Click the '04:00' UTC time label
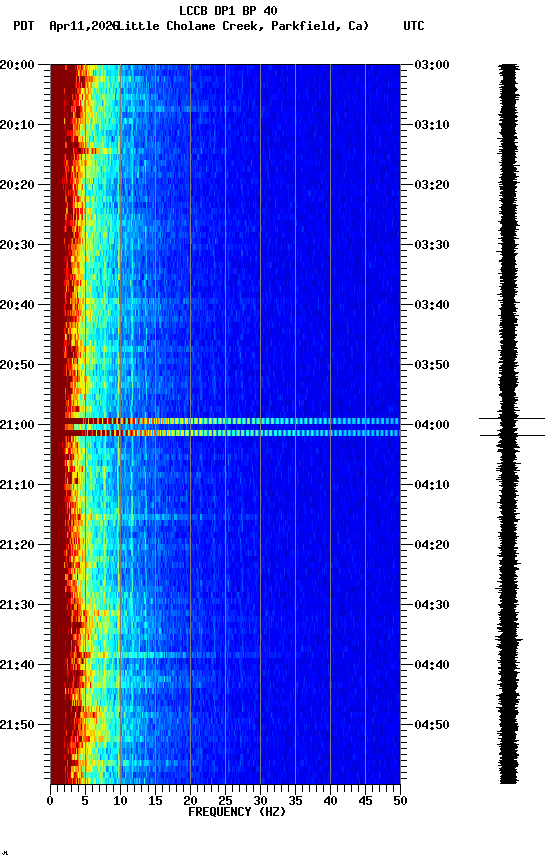Image resolution: width=552 pixels, height=864 pixels. pos(432,425)
